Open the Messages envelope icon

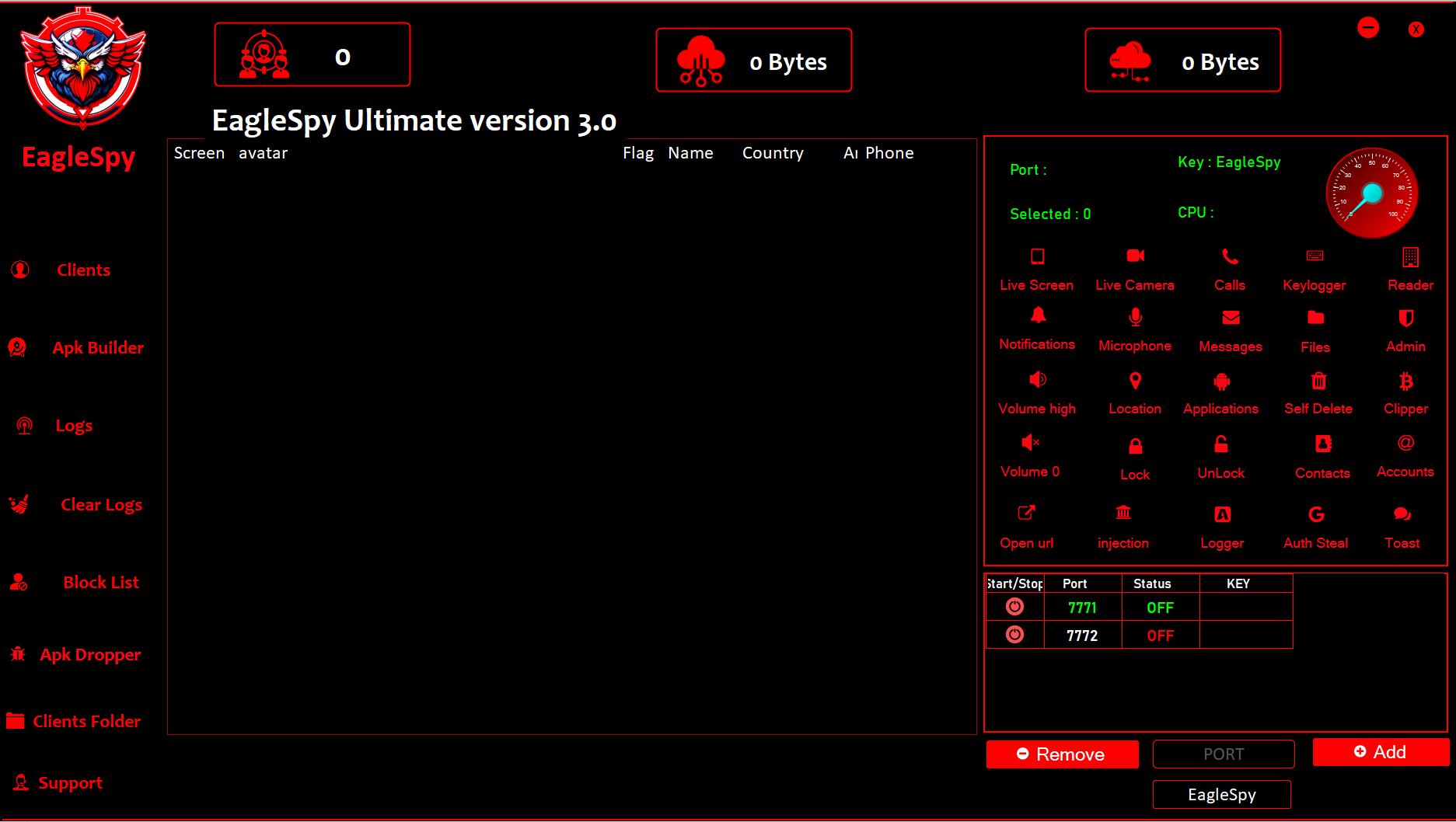1231,318
